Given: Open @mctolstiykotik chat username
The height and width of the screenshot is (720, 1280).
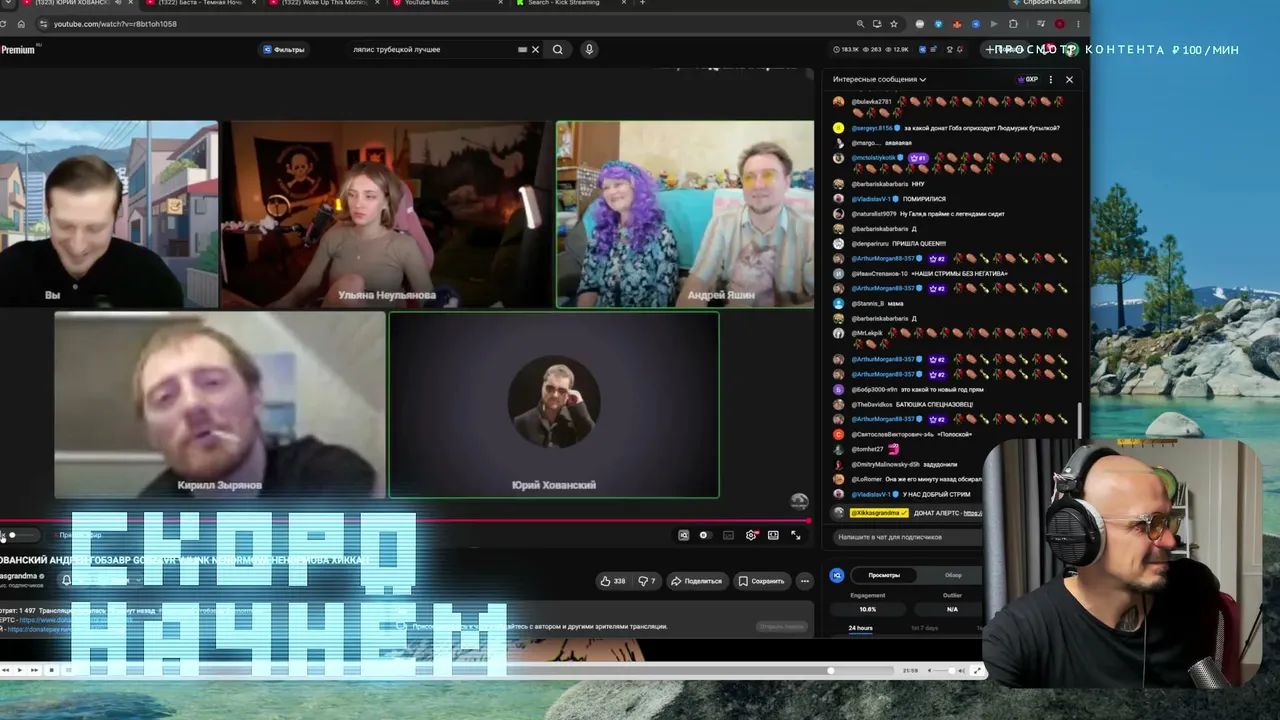Looking at the screenshot, I should coord(874,158).
